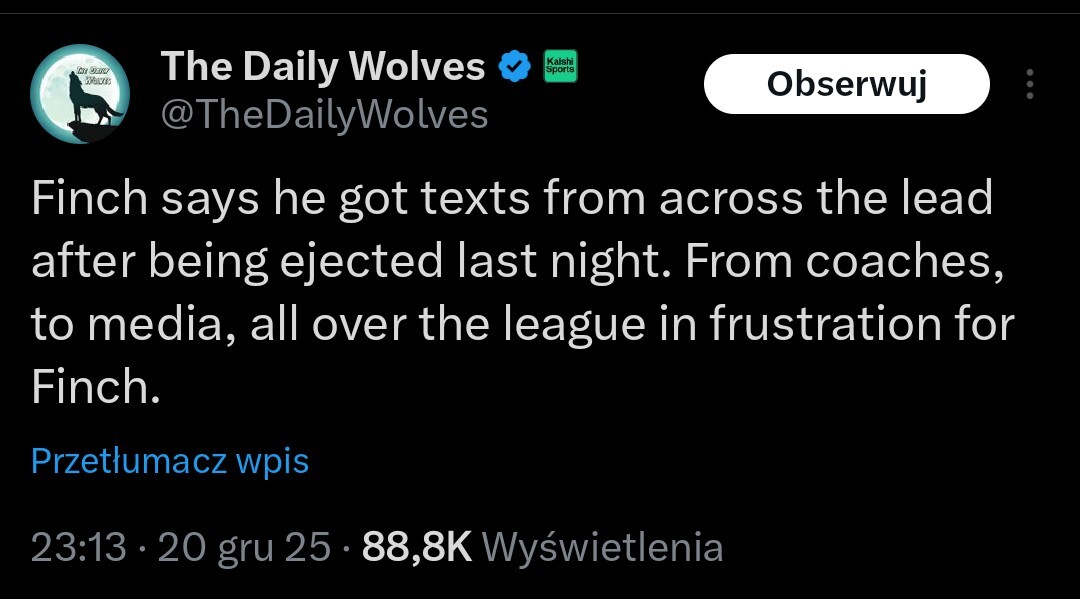Click the tweet's first line starting 'Finch says'
This screenshot has height=599, width=1080.
coord(510,199)
